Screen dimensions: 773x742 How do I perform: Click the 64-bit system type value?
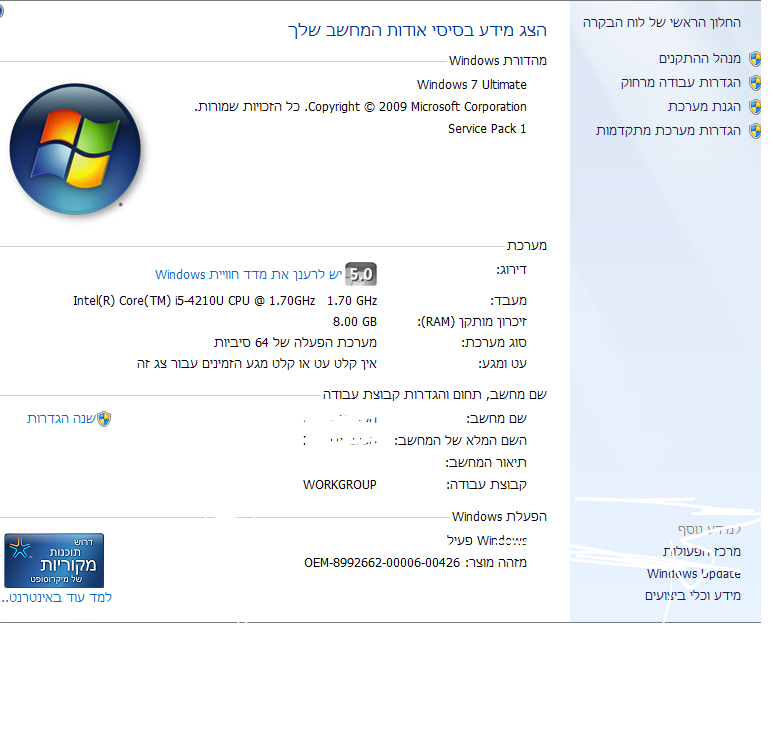[x=295, y=343]
